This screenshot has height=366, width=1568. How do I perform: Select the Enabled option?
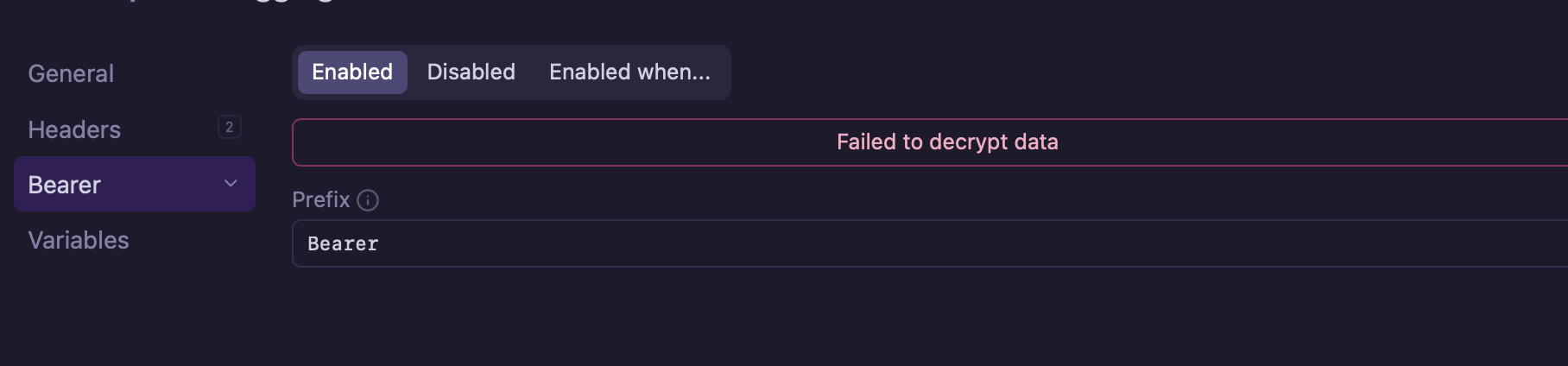pyautogui.click(x=352, y=73)
